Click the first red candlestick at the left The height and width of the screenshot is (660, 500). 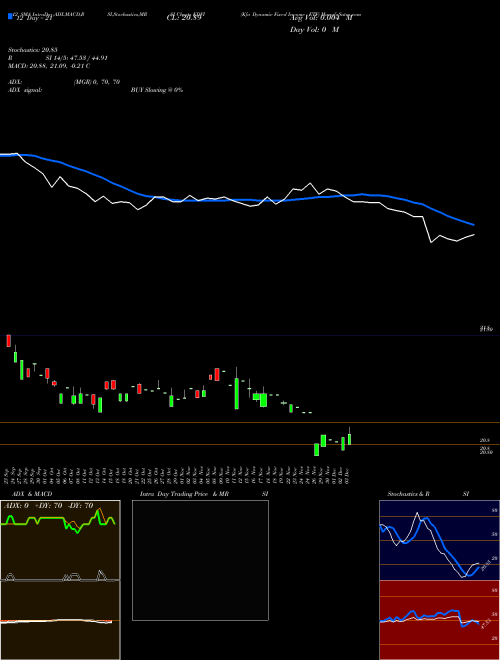8,341
